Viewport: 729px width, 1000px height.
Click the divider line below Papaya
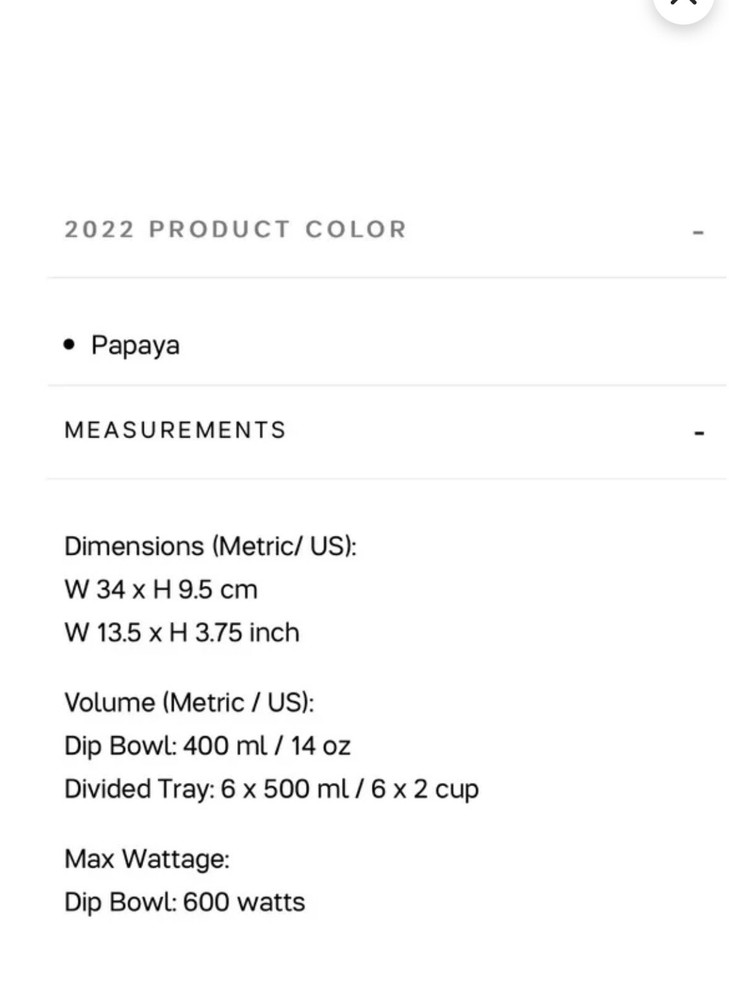[x=386, y=385]
